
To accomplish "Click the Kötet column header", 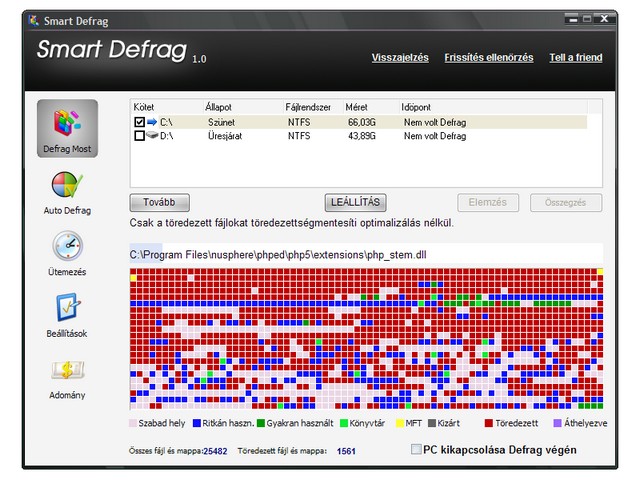I will tap(167, 107).
